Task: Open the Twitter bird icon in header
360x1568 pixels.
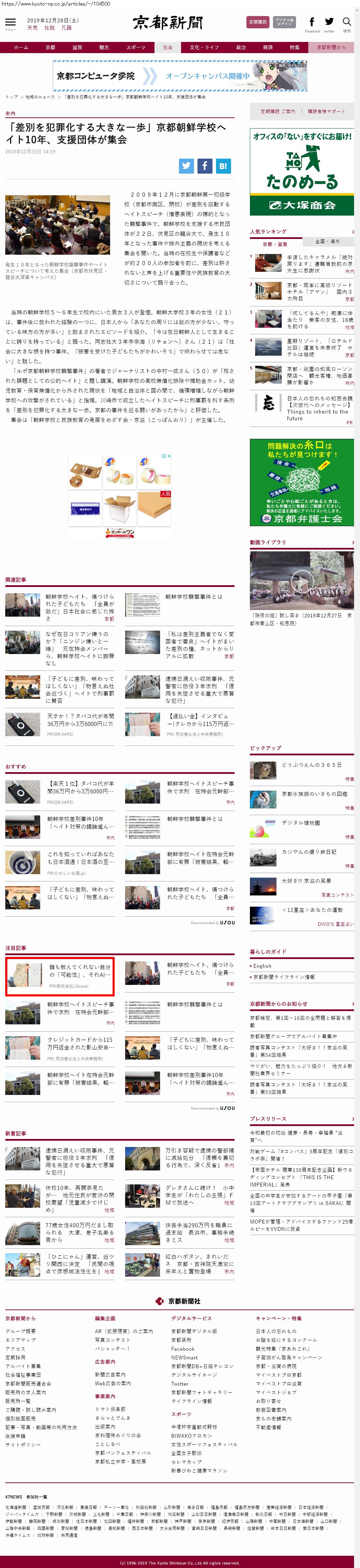Action: point(329,22)
